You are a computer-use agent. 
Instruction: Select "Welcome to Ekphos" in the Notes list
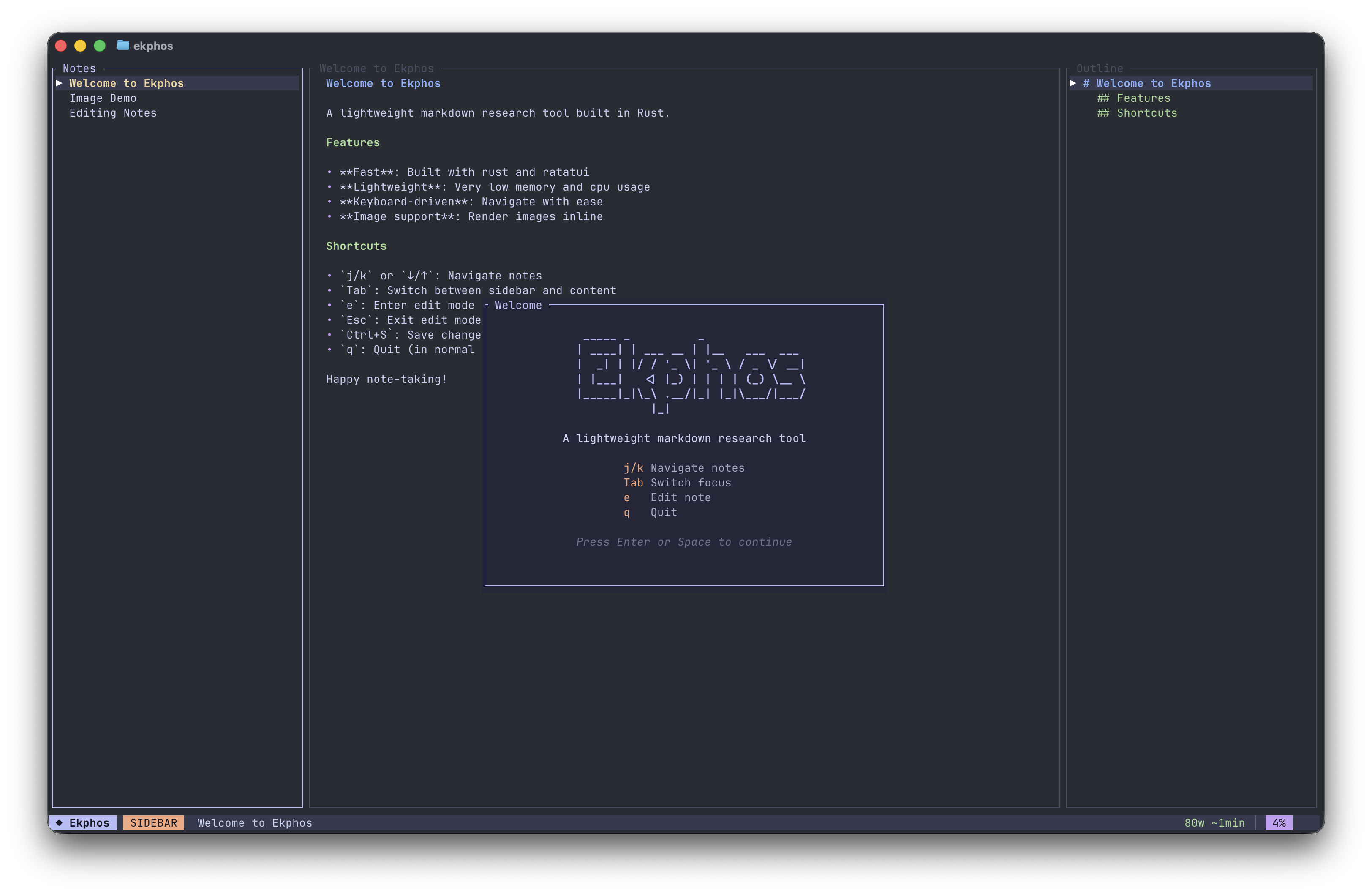127,83
